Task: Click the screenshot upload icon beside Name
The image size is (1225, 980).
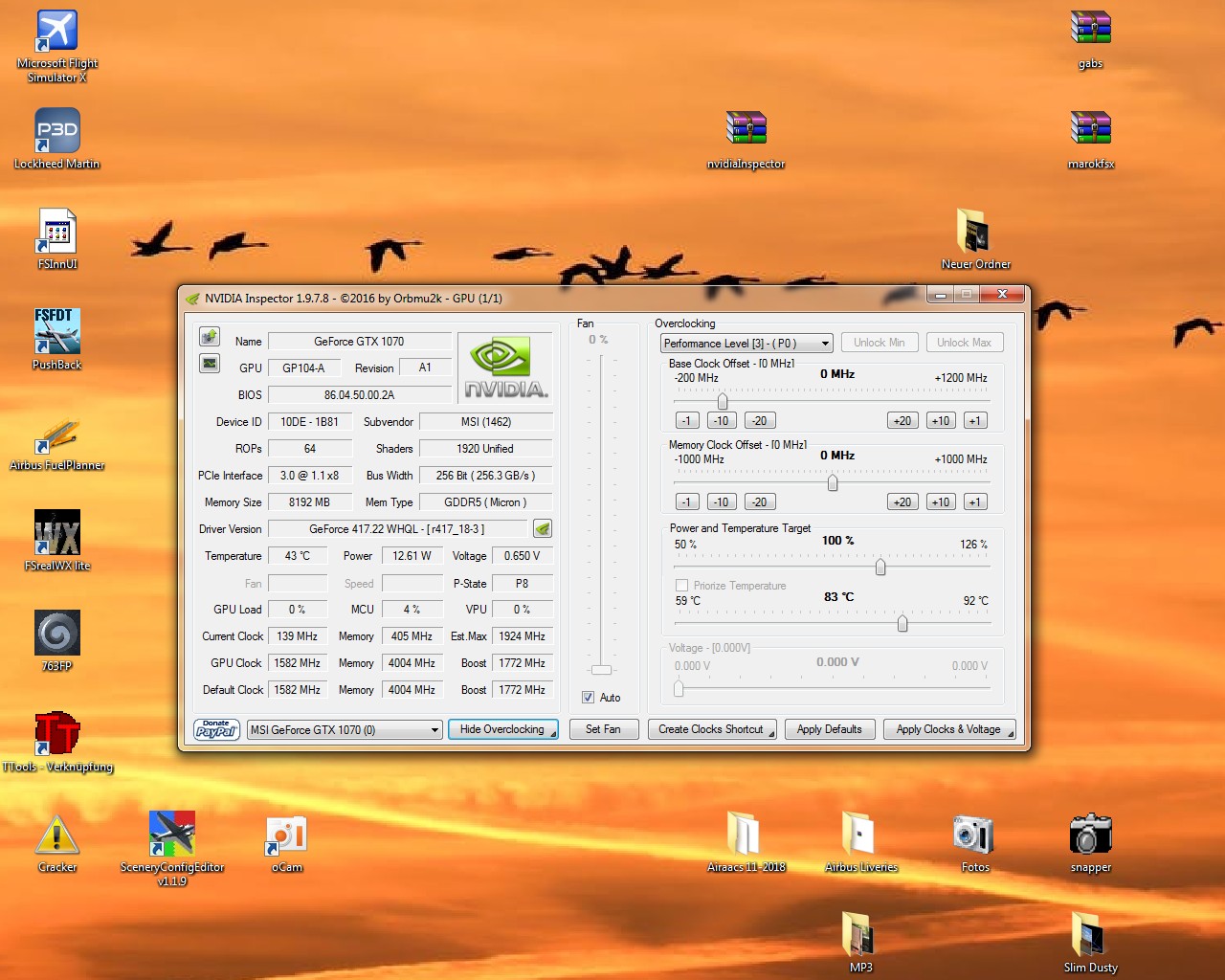Action: 210,337
